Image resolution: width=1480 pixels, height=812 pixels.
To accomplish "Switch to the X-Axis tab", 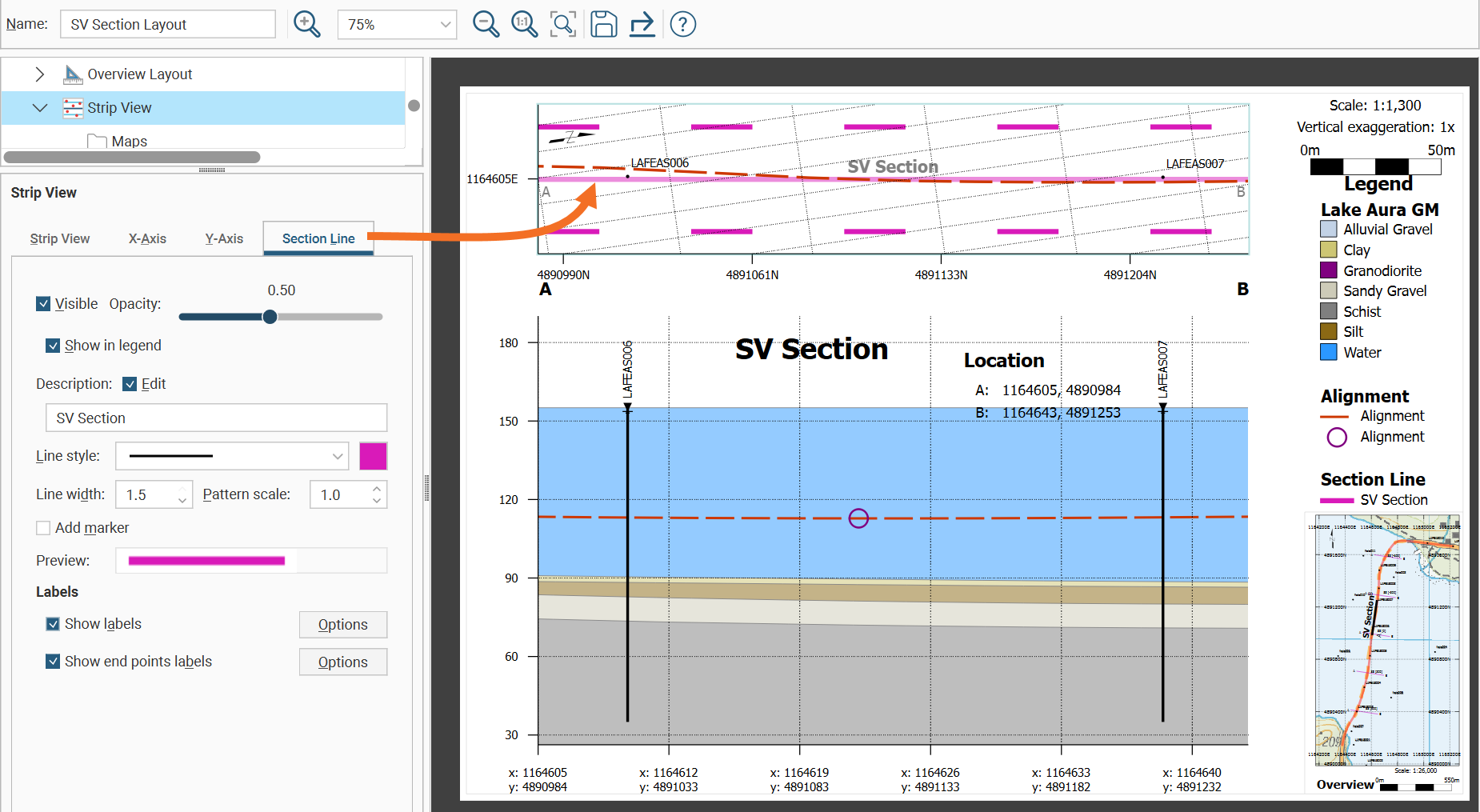I will point(147,238).
